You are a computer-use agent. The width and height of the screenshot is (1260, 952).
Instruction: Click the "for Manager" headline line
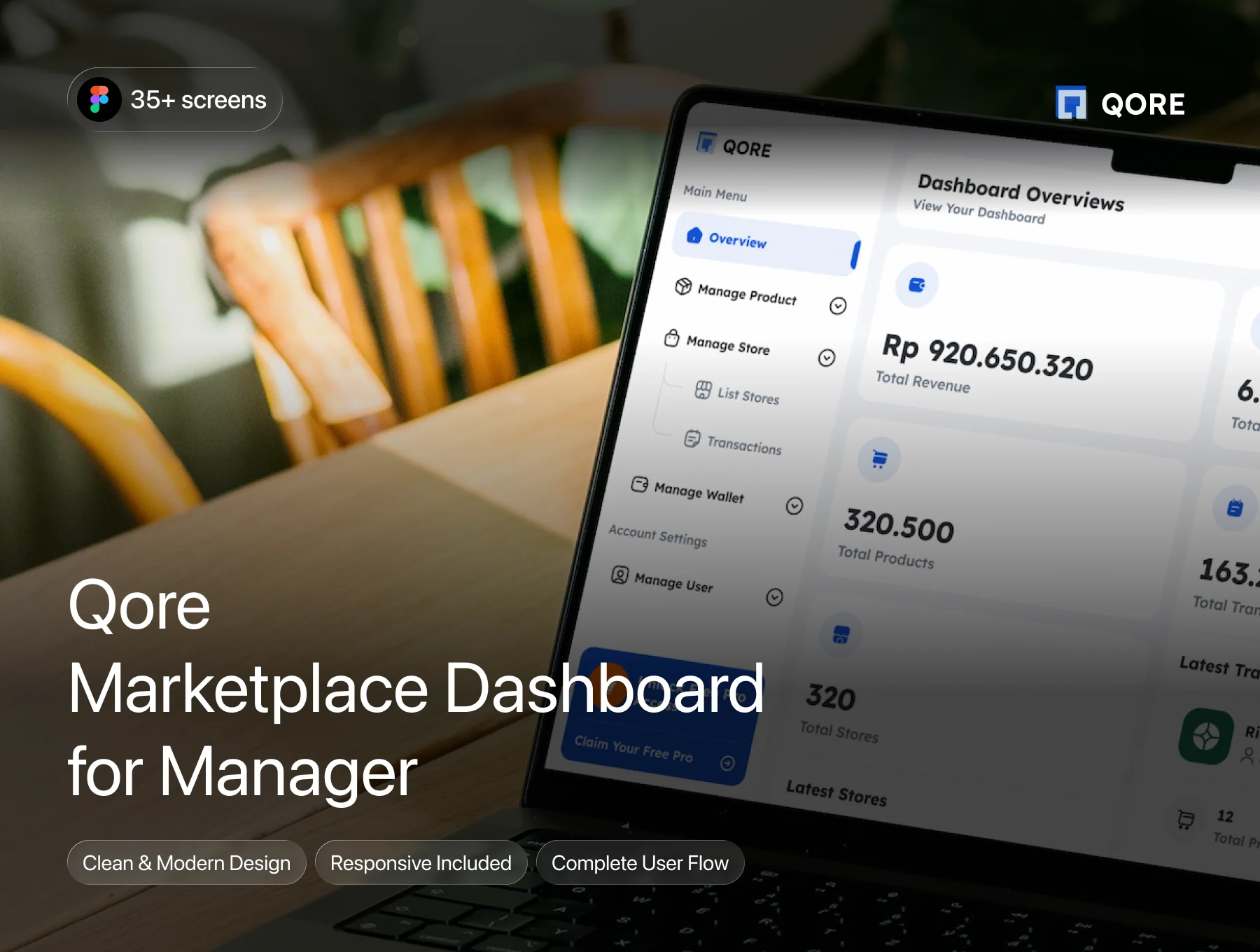click(x=243, y=772)
